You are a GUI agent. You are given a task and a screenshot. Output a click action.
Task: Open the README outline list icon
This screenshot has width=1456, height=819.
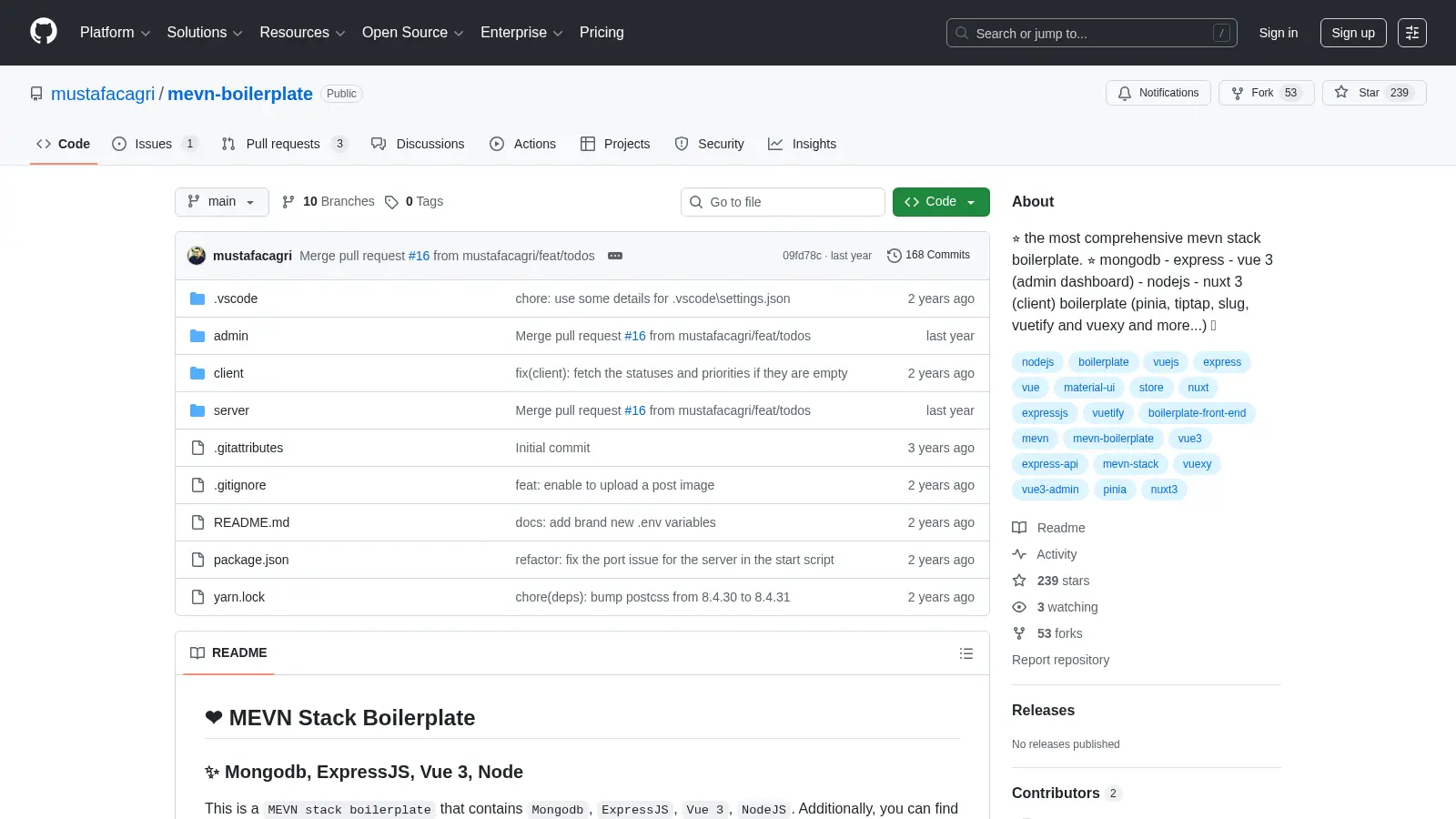click(x=966, y=653)
